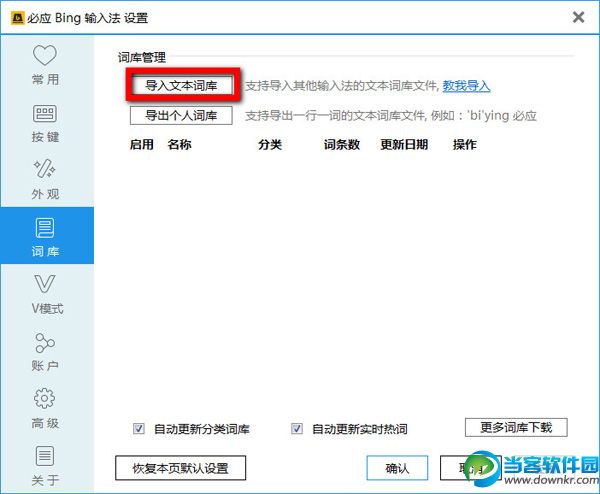Click the 导入文本词库 button
Viewport: 600px width, 494px height.
pyautogui.click(x=181, y=85)
